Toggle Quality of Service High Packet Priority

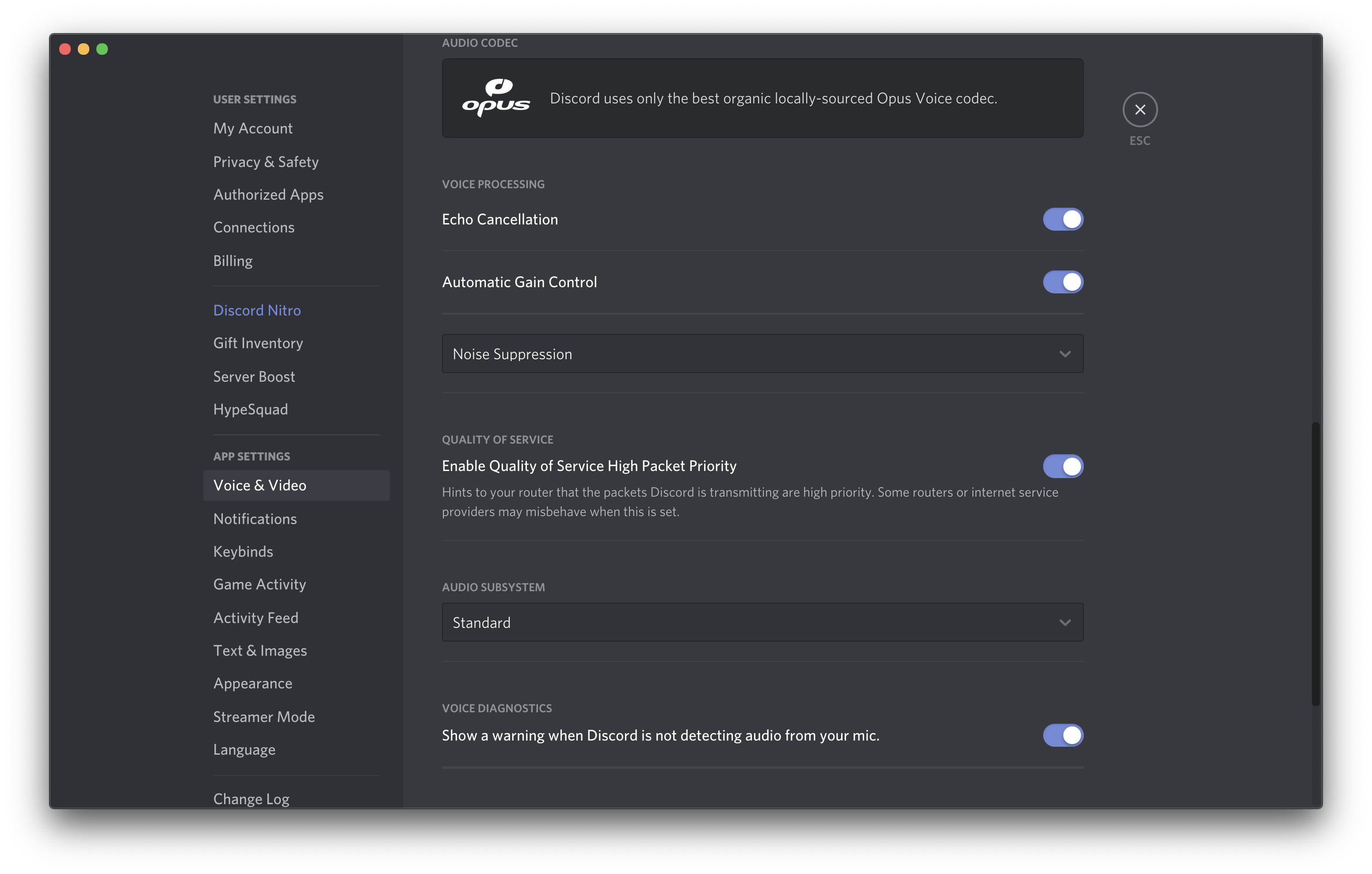(x=1063, y=466)
